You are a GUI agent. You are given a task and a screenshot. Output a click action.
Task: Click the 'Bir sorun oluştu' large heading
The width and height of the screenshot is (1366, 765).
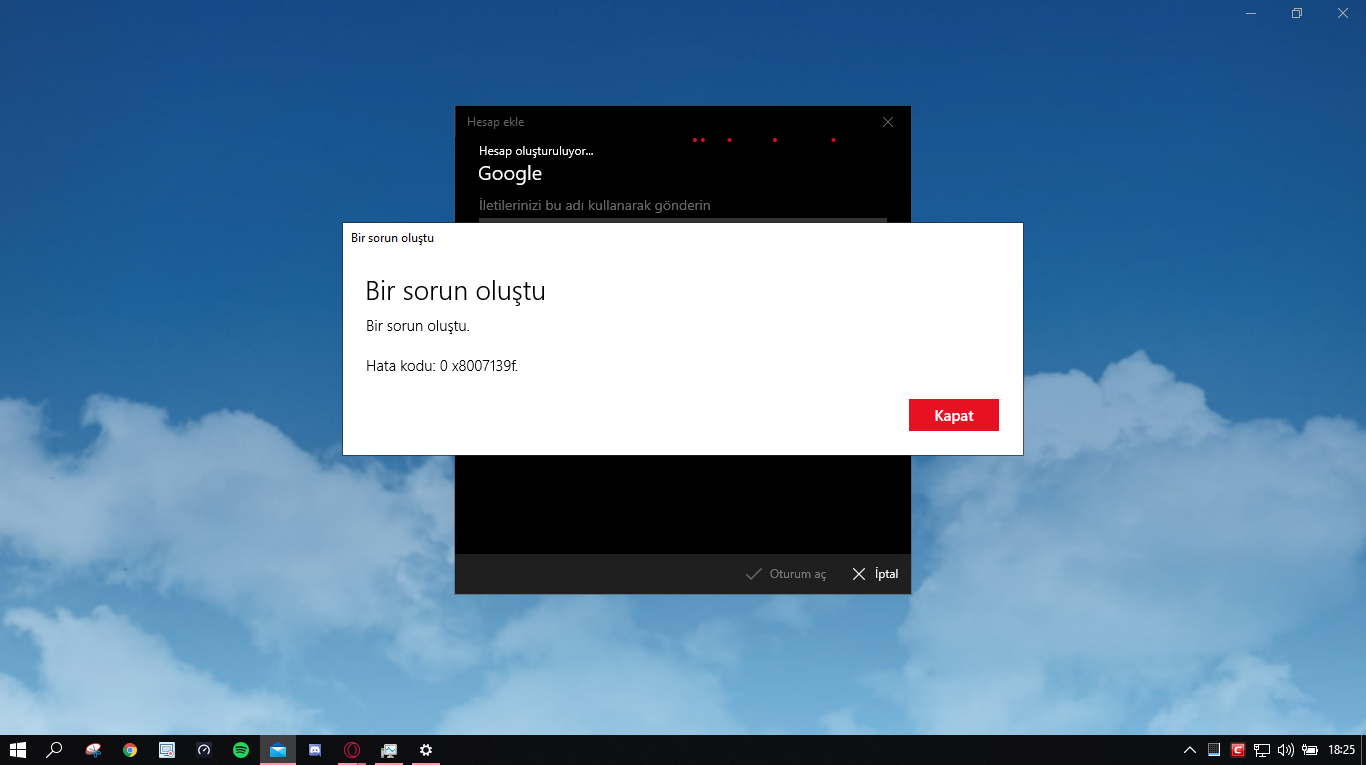point(455,291)
